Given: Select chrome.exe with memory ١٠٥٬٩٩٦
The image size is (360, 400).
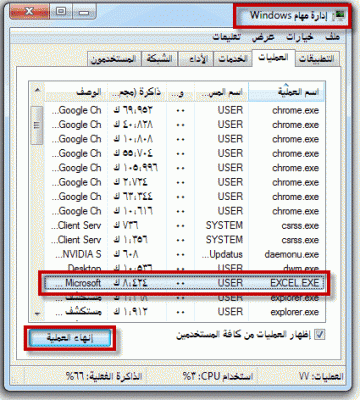Looking at the screenshot, I should 295,168.
